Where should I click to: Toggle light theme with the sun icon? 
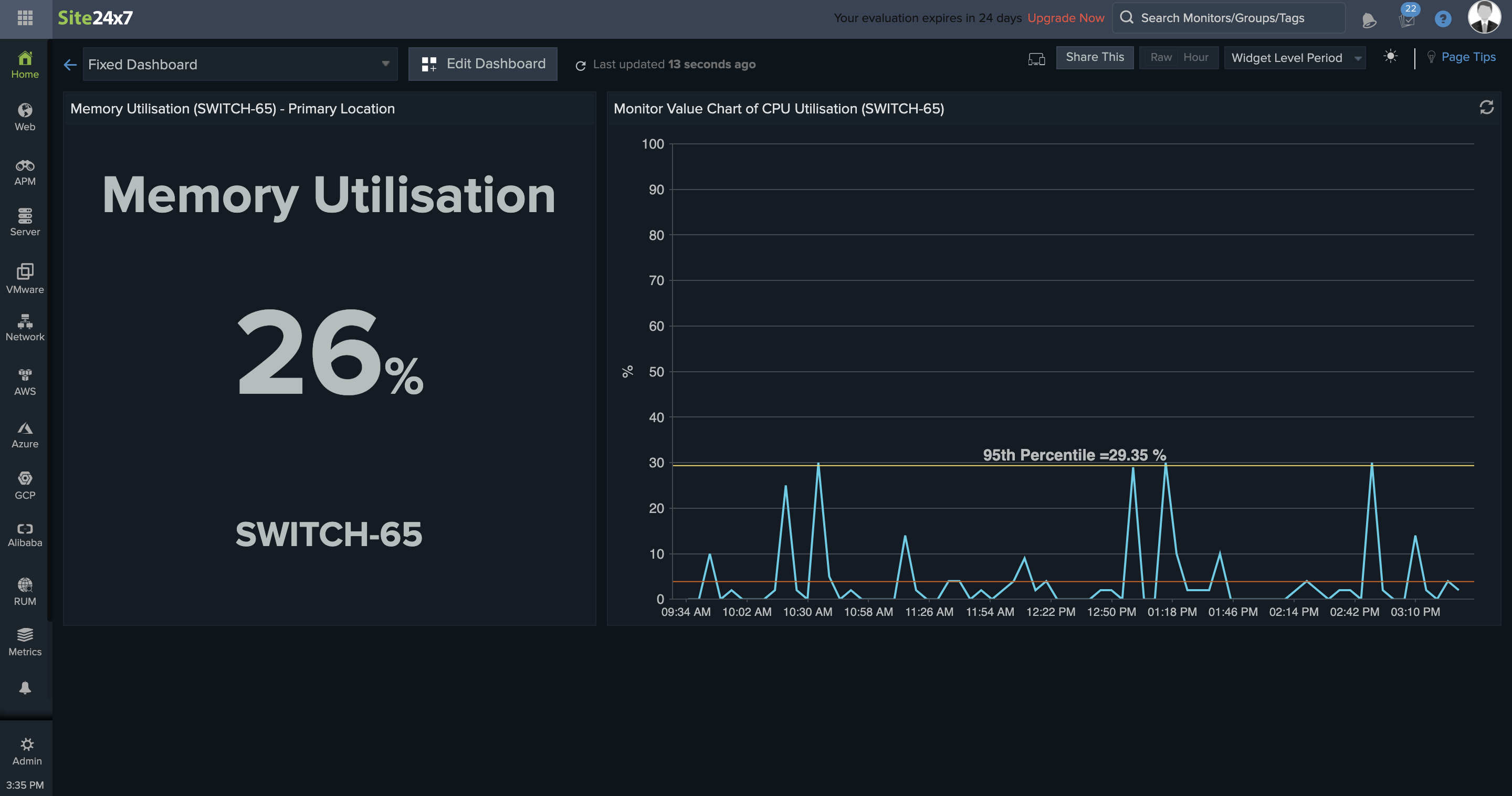point(1390,57)
